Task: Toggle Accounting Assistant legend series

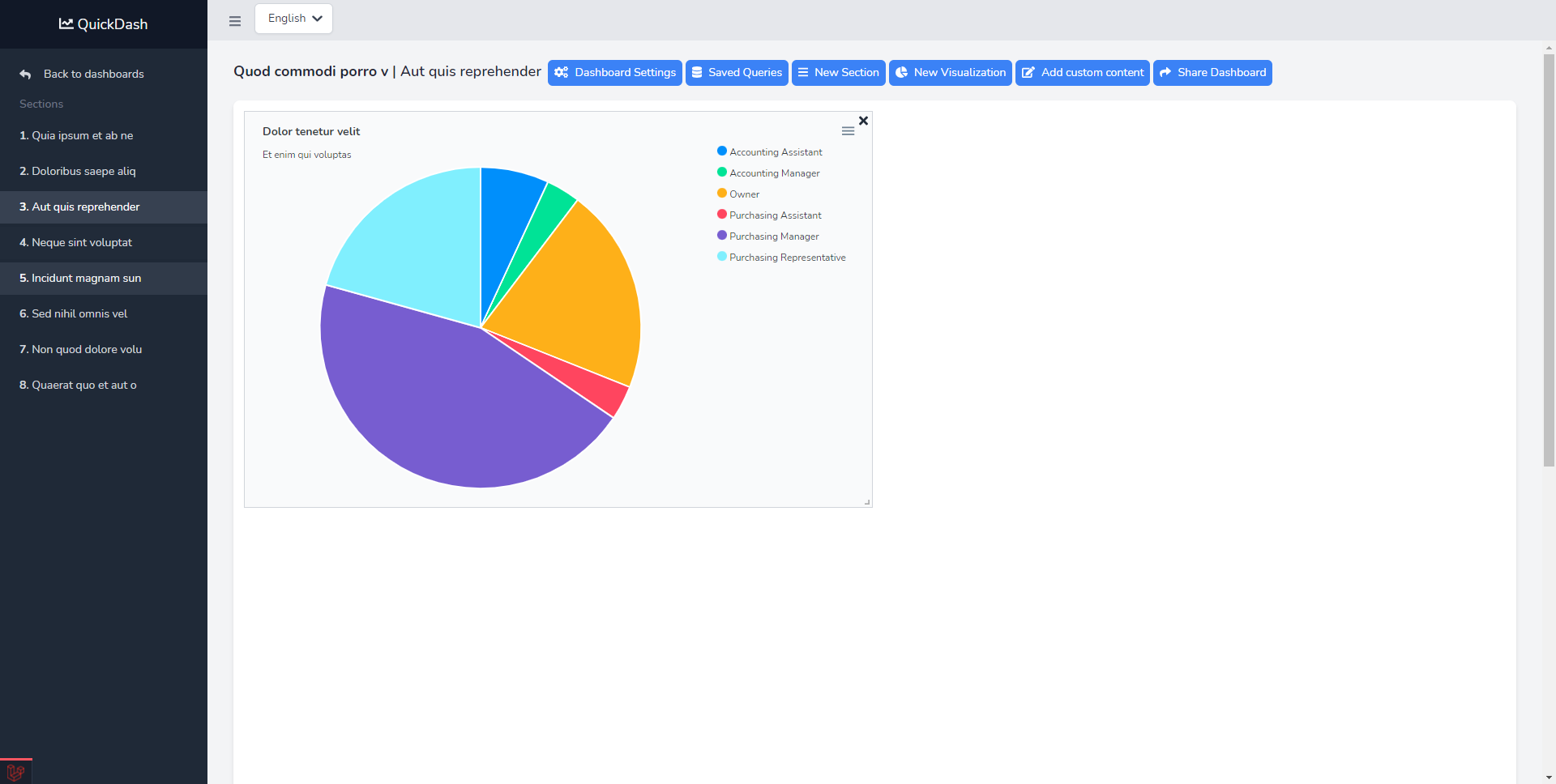Action: click(x=775, y=152)
